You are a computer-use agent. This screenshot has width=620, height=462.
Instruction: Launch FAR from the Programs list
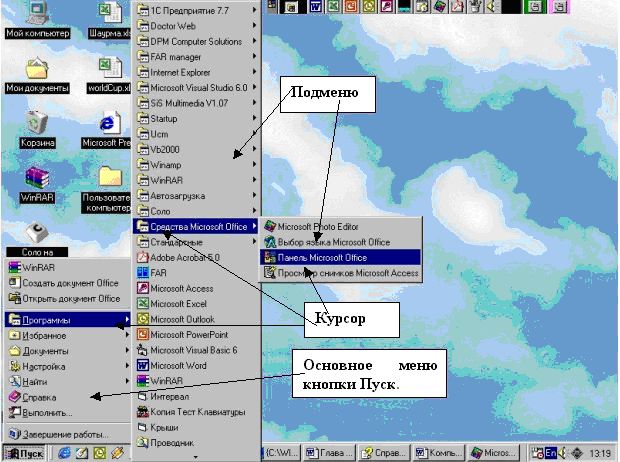[196, 273]
